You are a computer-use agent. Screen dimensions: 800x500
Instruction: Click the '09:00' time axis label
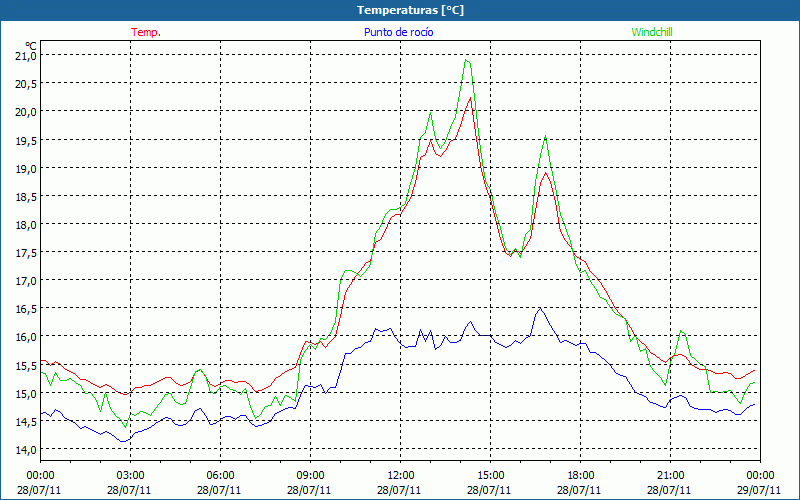(x=310, y=476)
